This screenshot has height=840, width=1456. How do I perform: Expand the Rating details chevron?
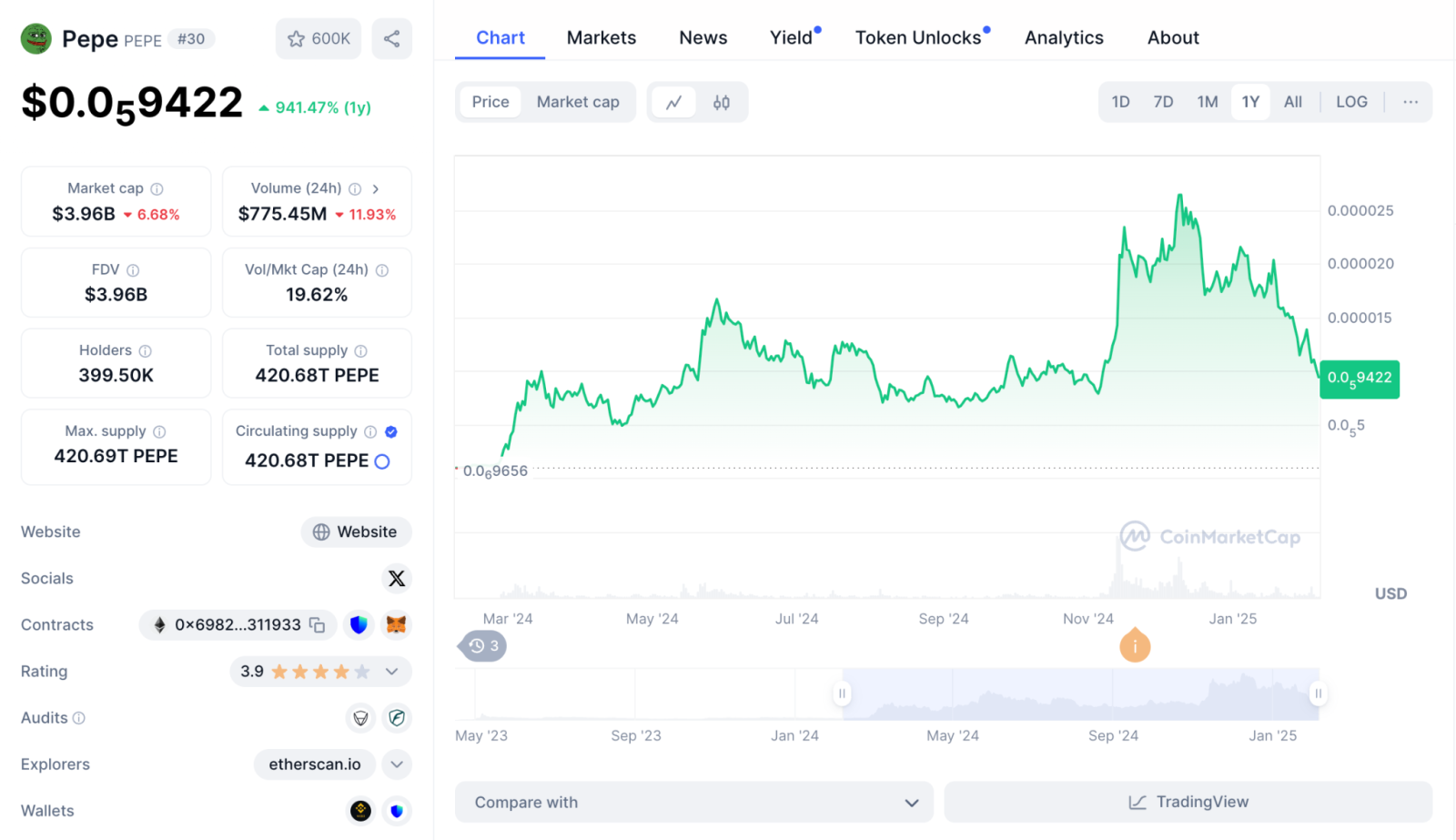point(392,672)
